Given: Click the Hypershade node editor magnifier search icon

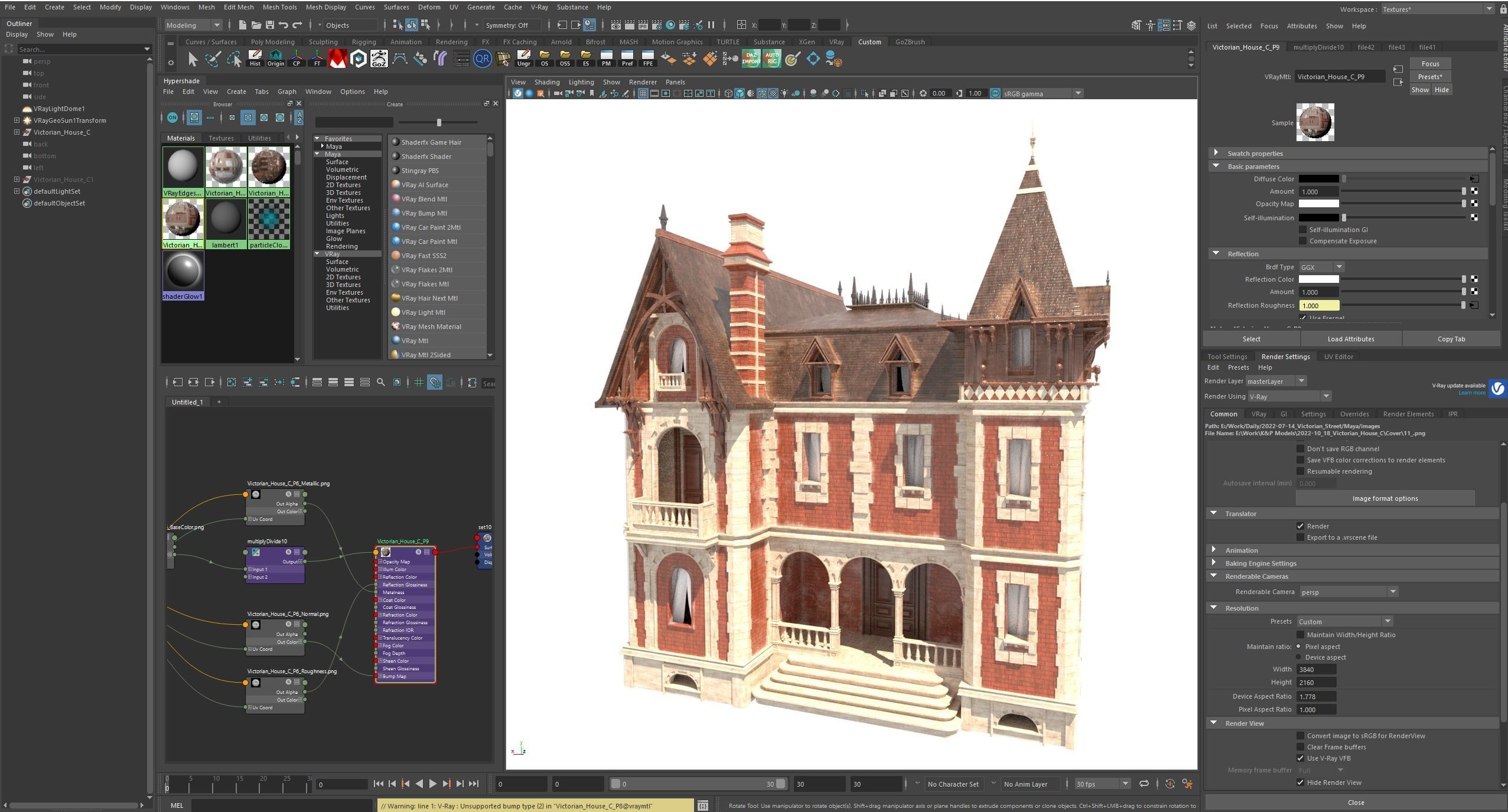Looking at the screenshot, I should pyautogui.click(x=380, y=383).
